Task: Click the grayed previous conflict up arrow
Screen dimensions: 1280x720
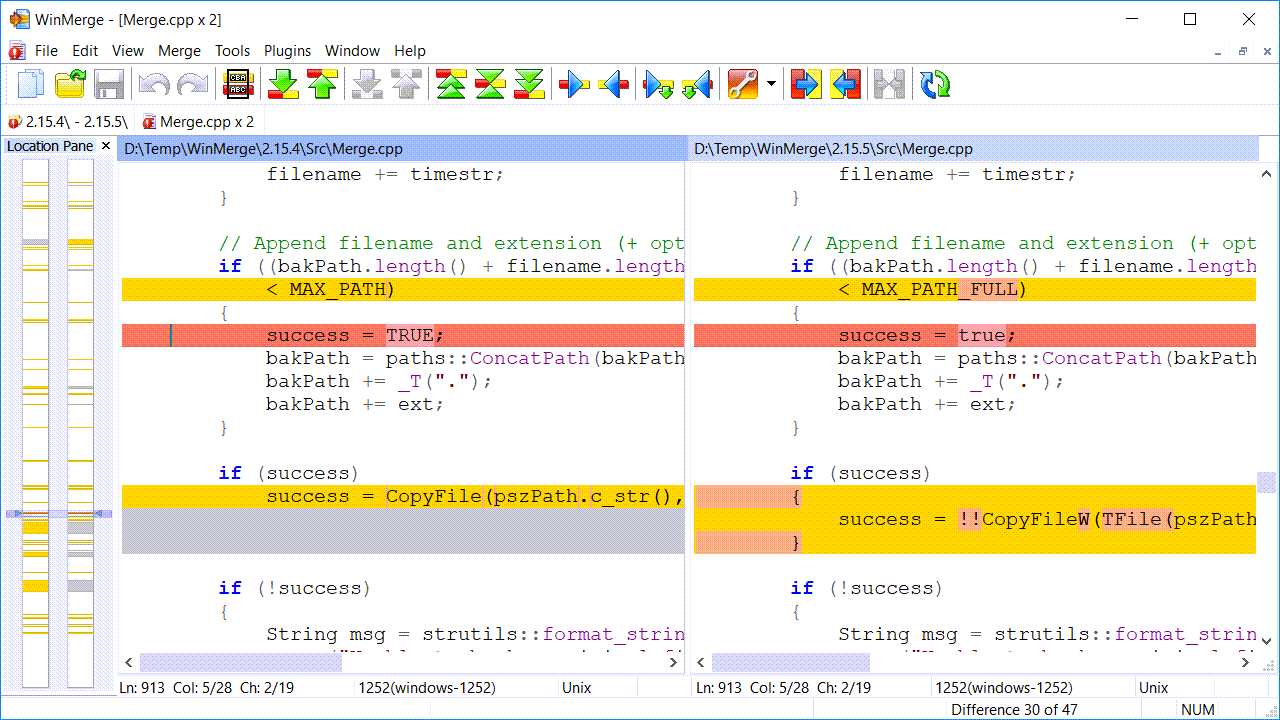Action: pos(406,84)
